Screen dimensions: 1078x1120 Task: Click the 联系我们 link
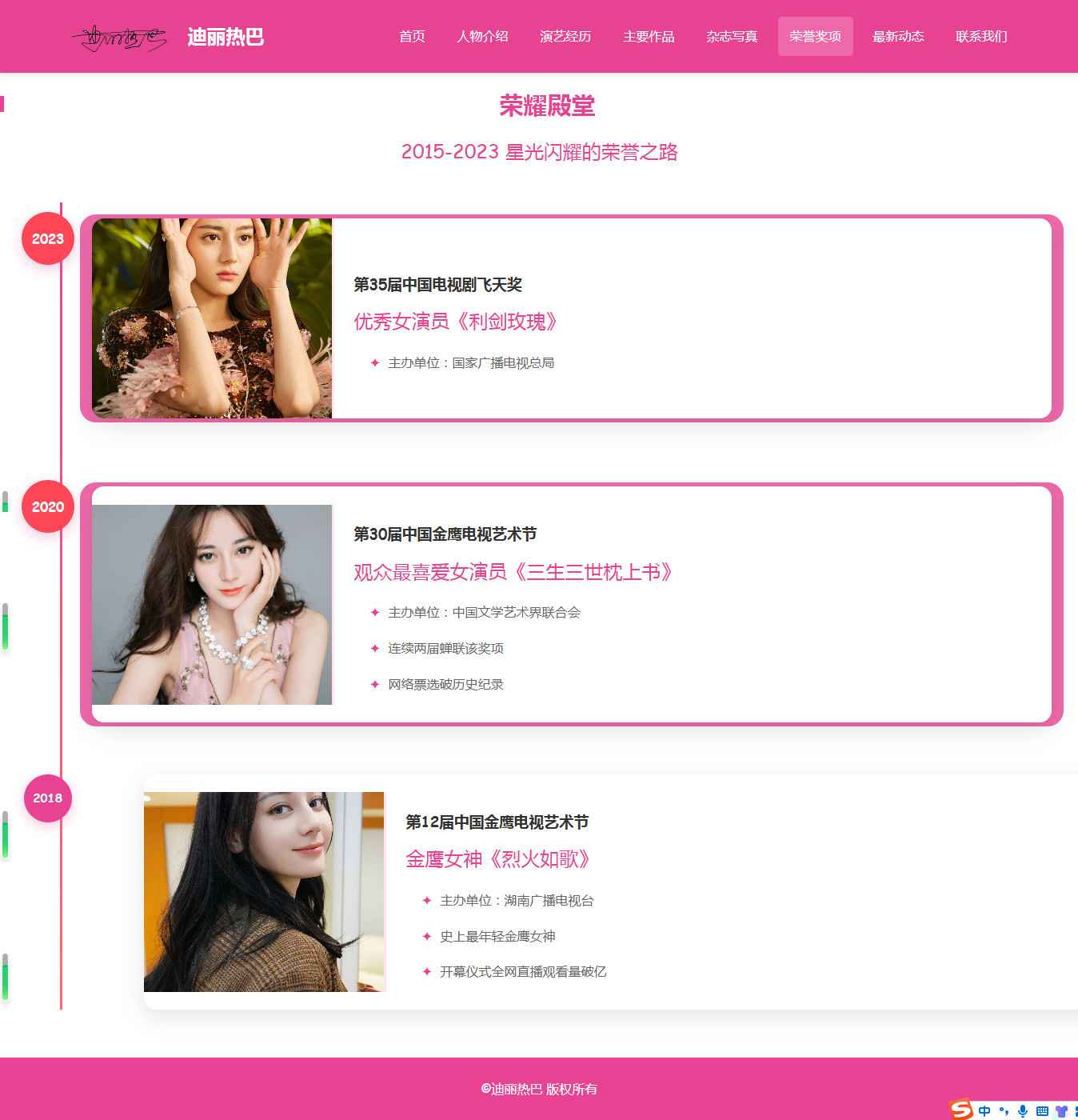(981, 36)
